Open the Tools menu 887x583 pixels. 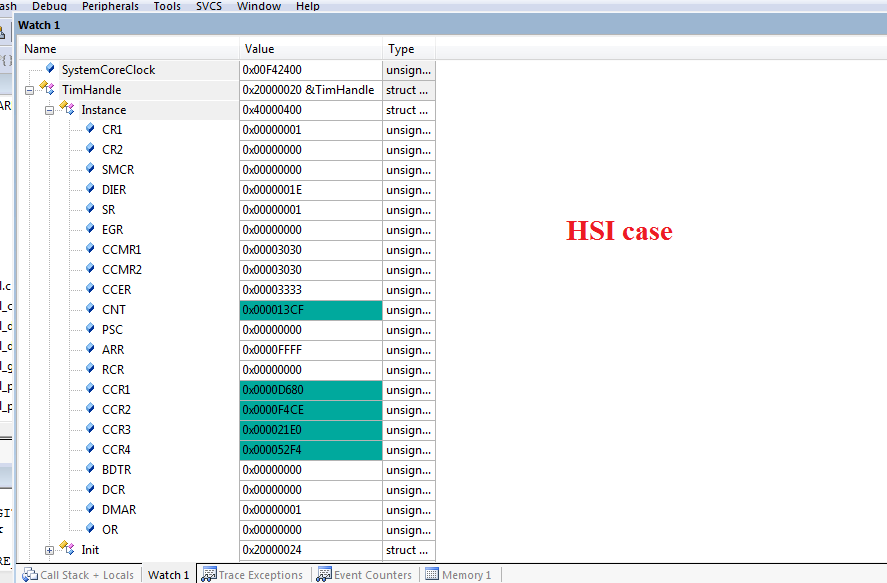click(167, 6)
